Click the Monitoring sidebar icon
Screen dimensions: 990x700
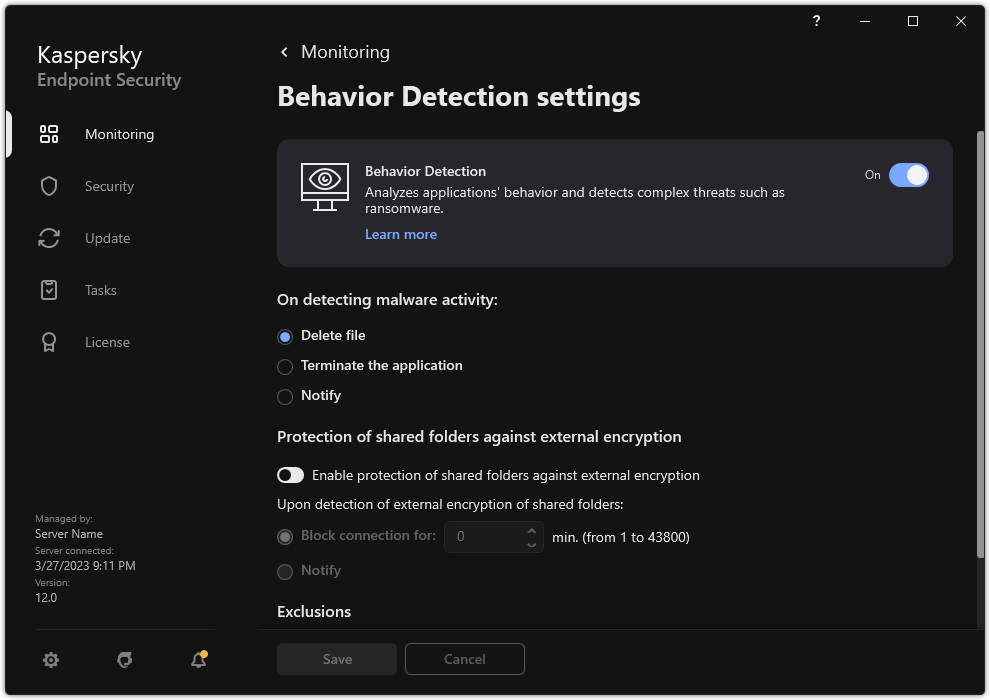(x=49, y=134)
